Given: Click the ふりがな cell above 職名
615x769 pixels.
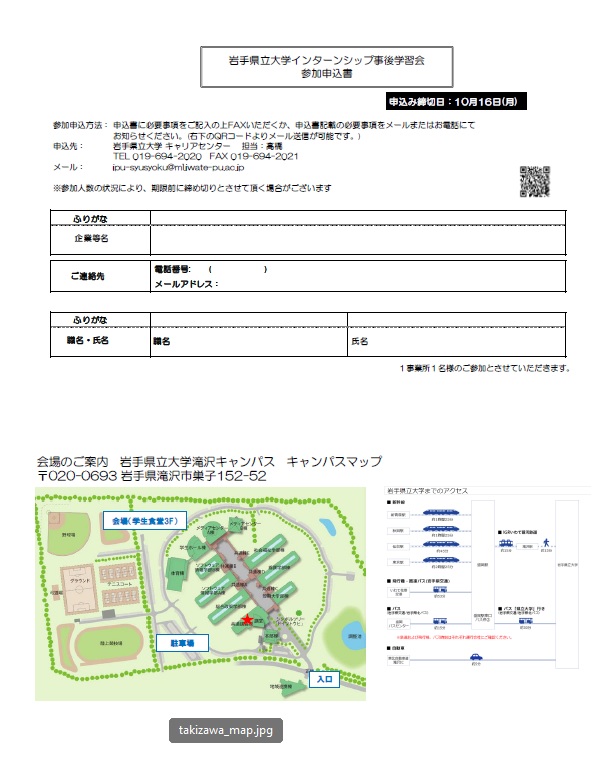Looking at the screenshot, I should coord(249,320).
